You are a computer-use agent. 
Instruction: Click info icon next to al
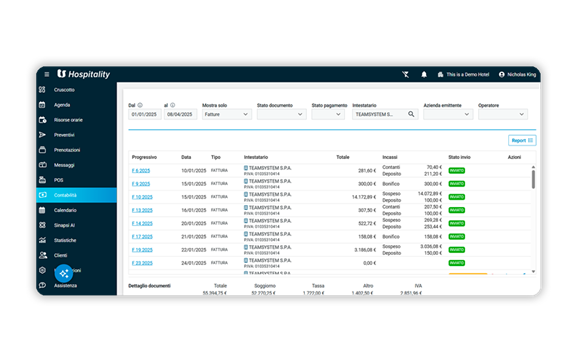click(173, 105)
